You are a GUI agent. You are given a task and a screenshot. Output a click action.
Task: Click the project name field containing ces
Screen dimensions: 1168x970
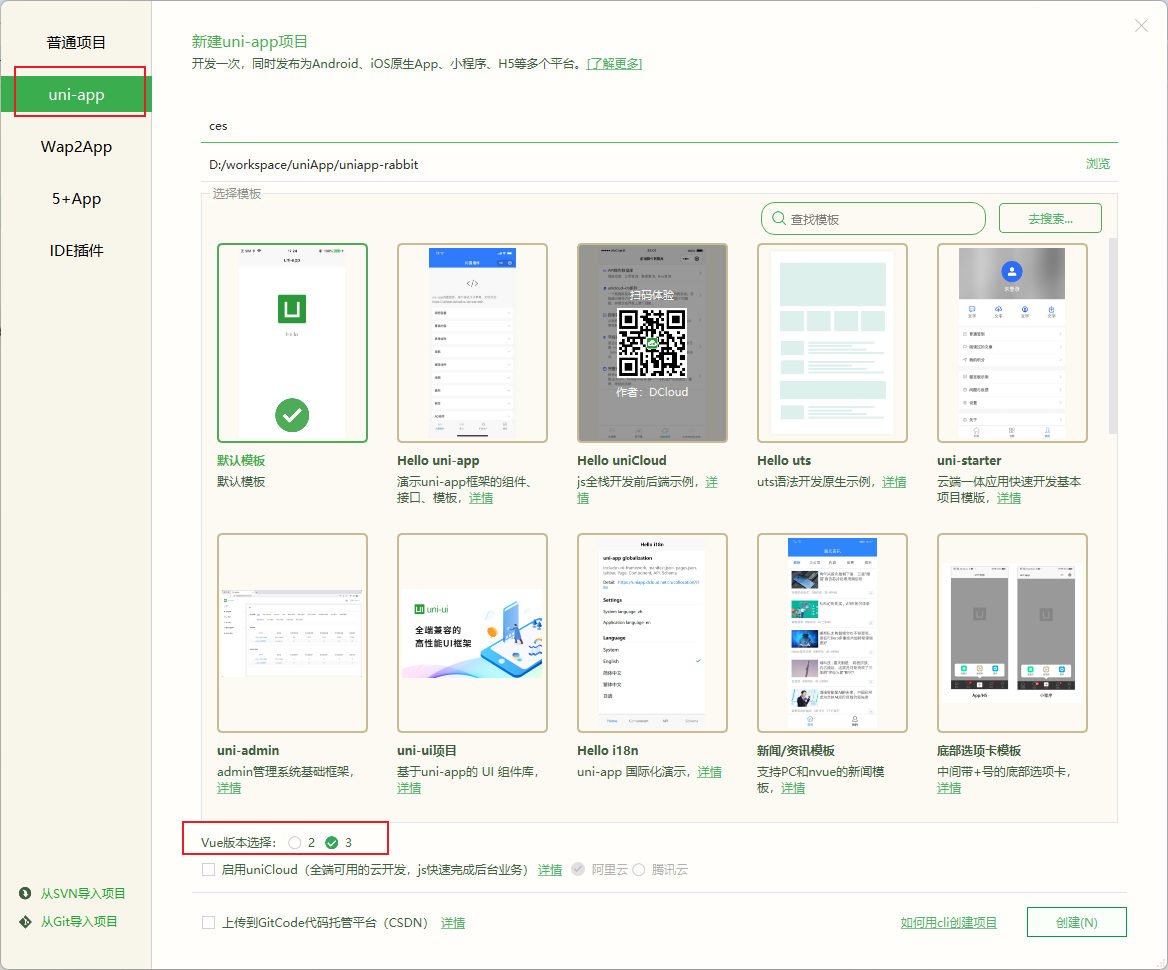point(659,126)
